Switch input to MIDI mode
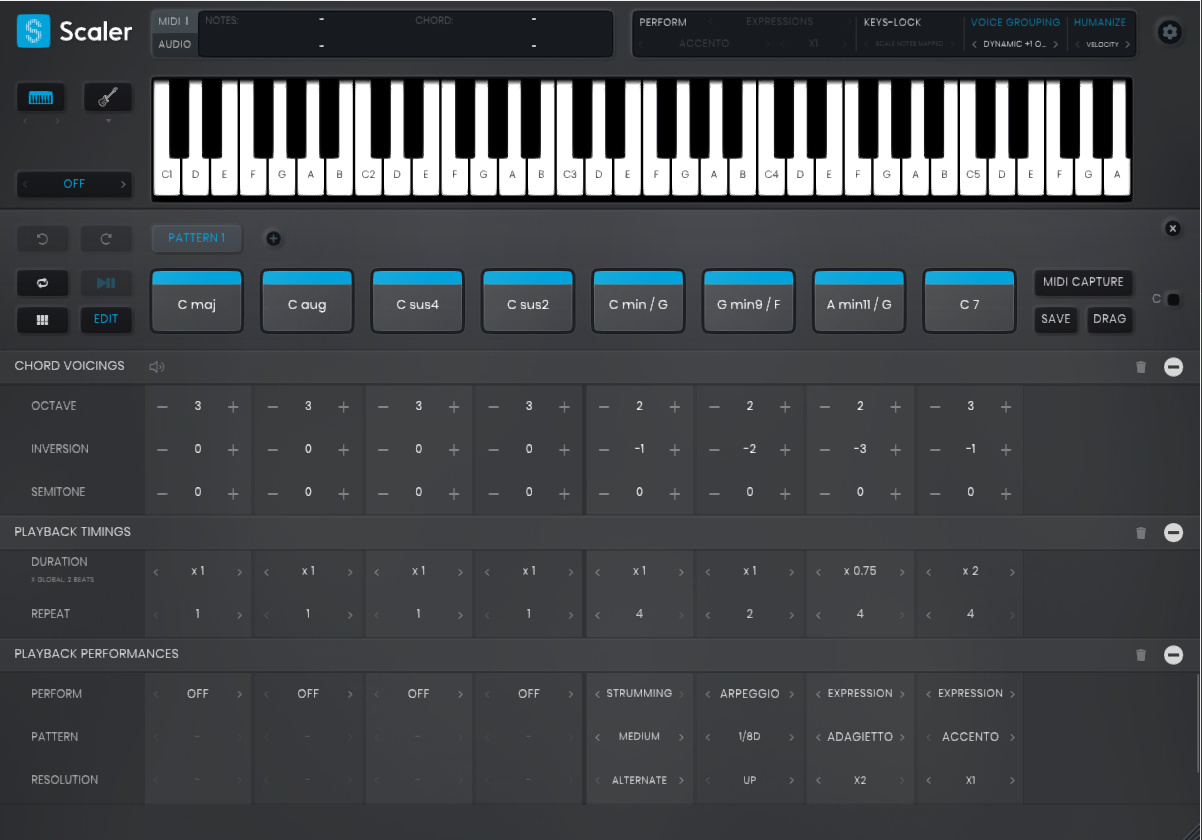Screen dimensions: 1202x840 pyautogui.click(x=174, y=22)
